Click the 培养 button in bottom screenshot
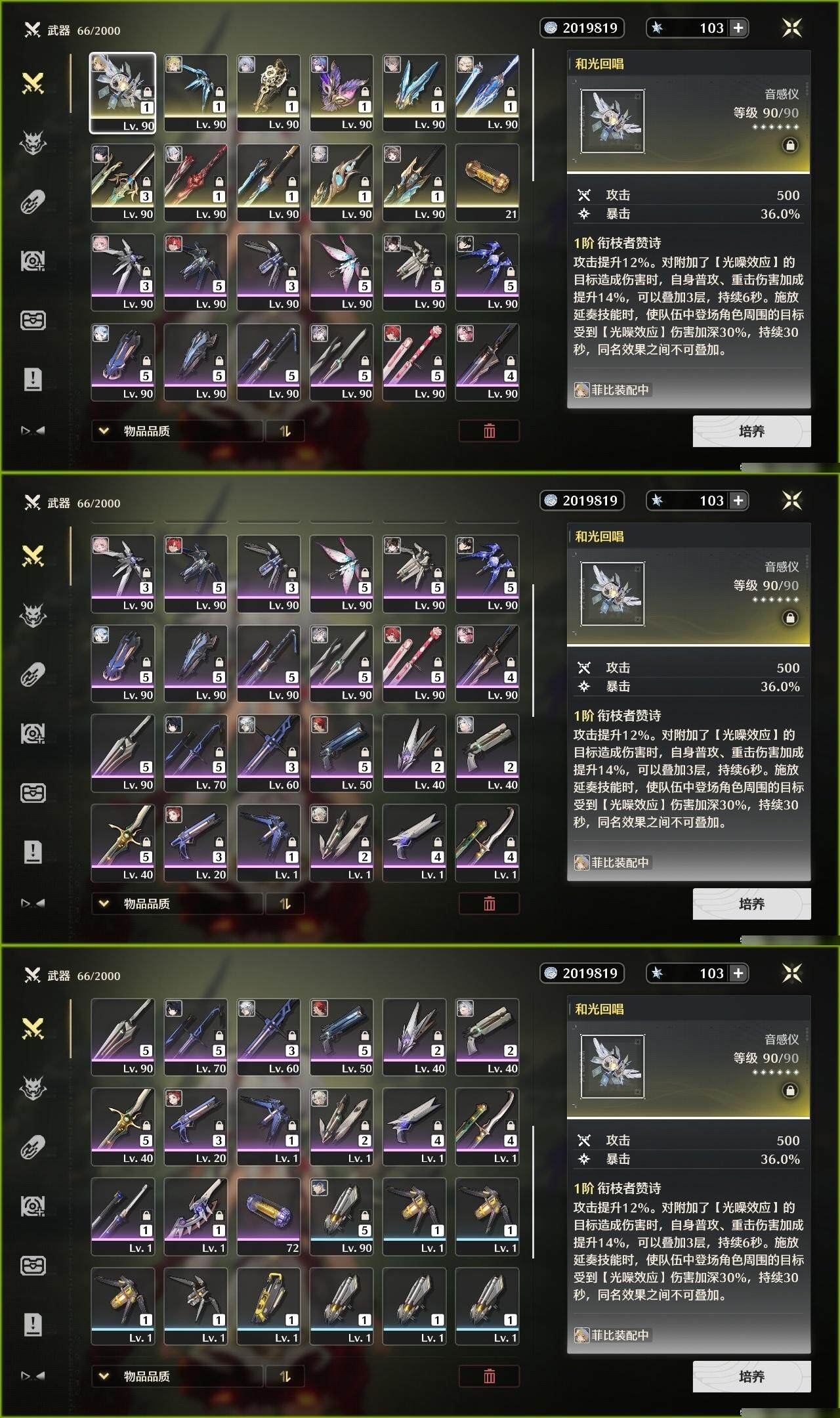 point(751,1377)
